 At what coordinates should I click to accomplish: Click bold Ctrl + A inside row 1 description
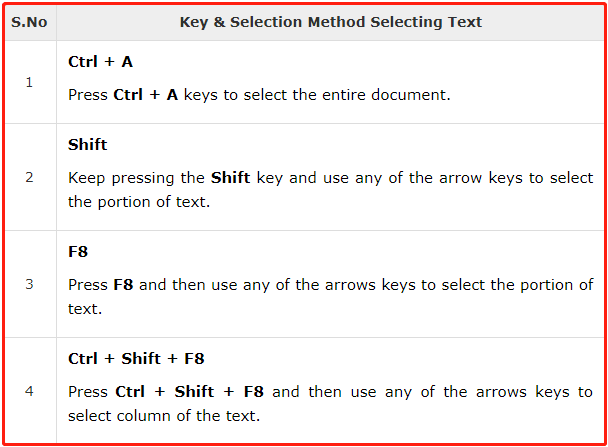click(146, 95)
